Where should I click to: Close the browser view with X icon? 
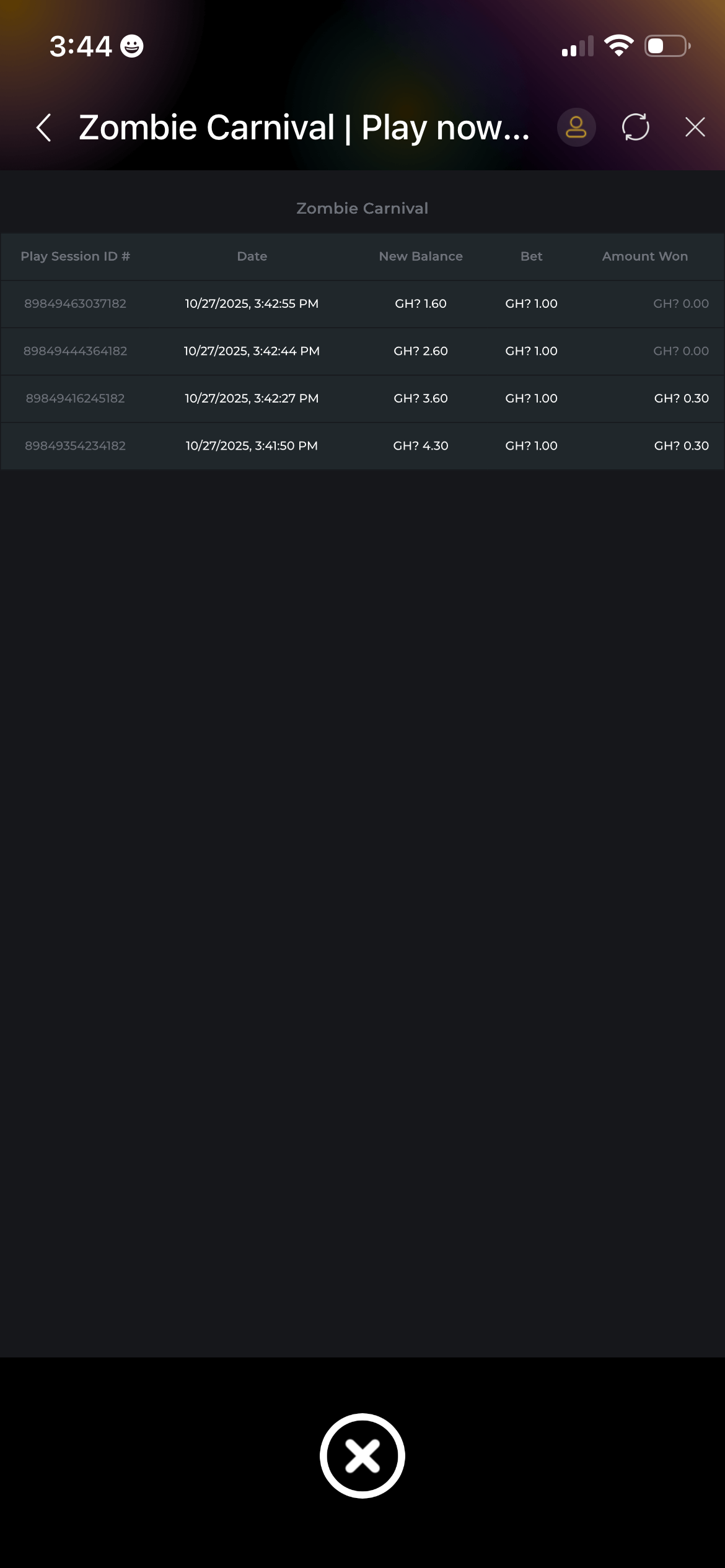click(695, 128)
